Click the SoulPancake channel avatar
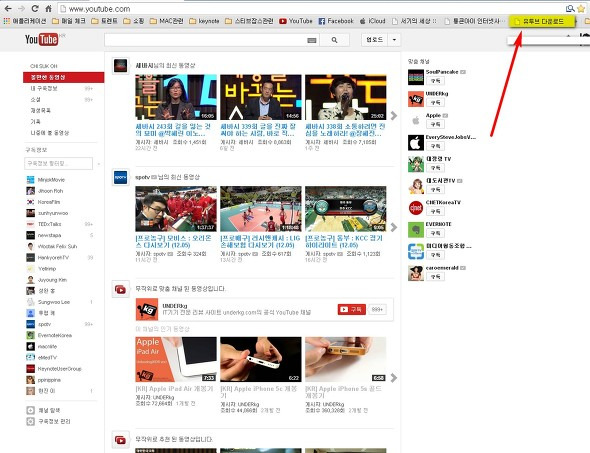 pyautogui.click(x=416, y=77)
